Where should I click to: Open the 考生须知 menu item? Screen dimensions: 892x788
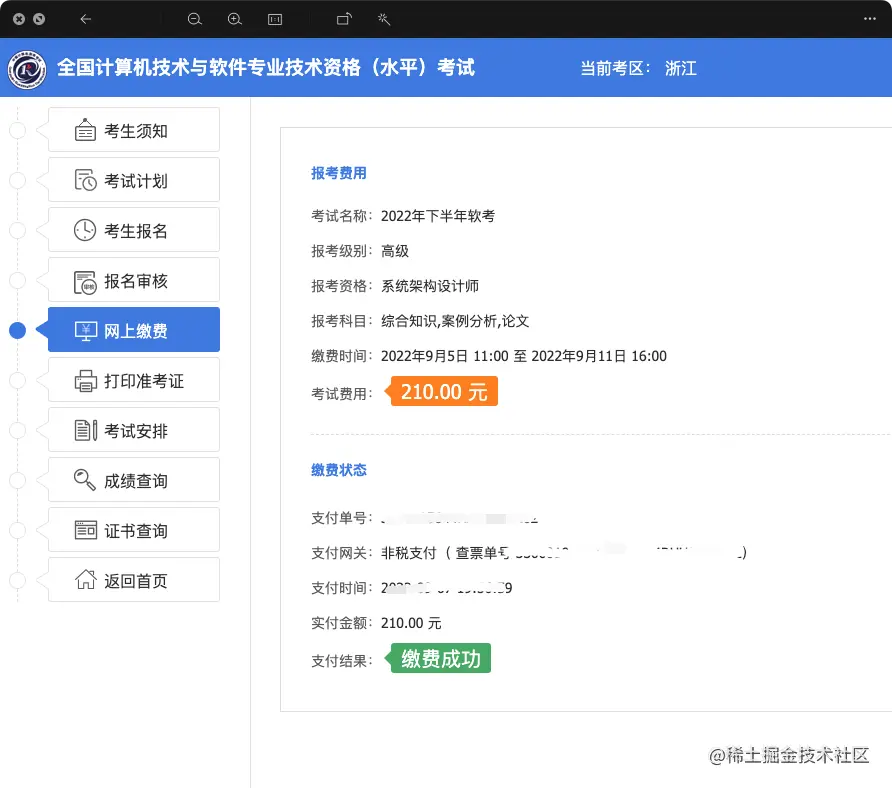click(x=134, y=130)
